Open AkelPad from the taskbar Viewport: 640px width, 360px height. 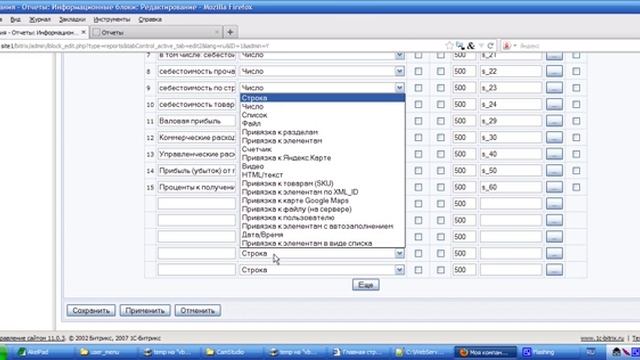click(33, 352)
